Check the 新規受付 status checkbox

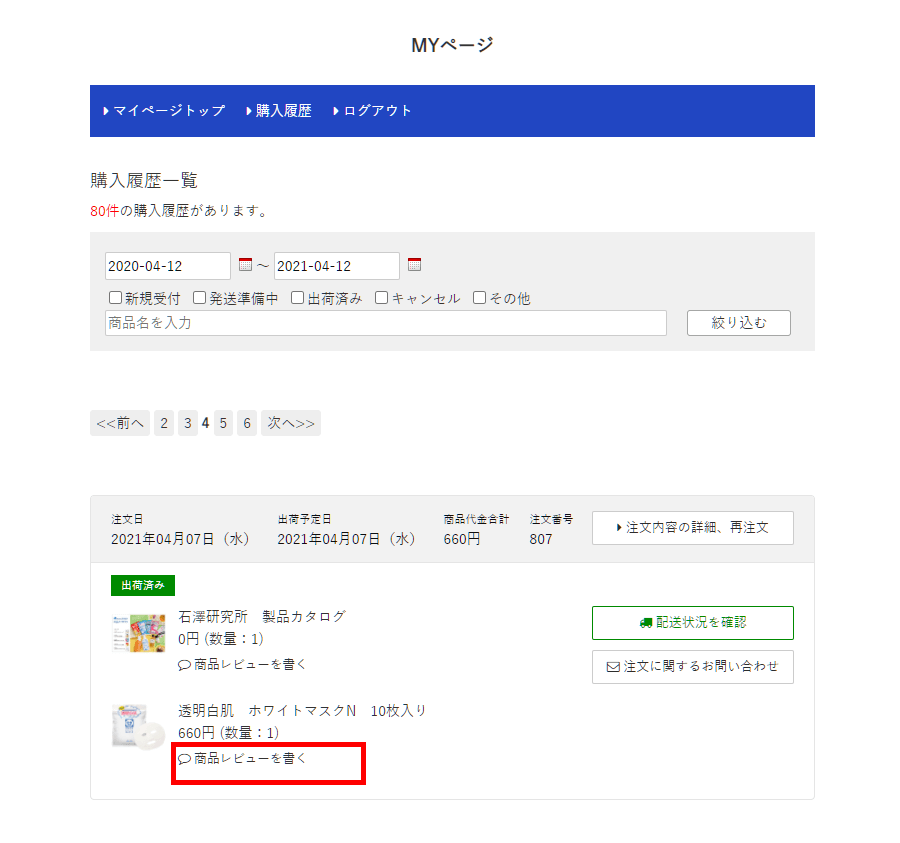115,298
